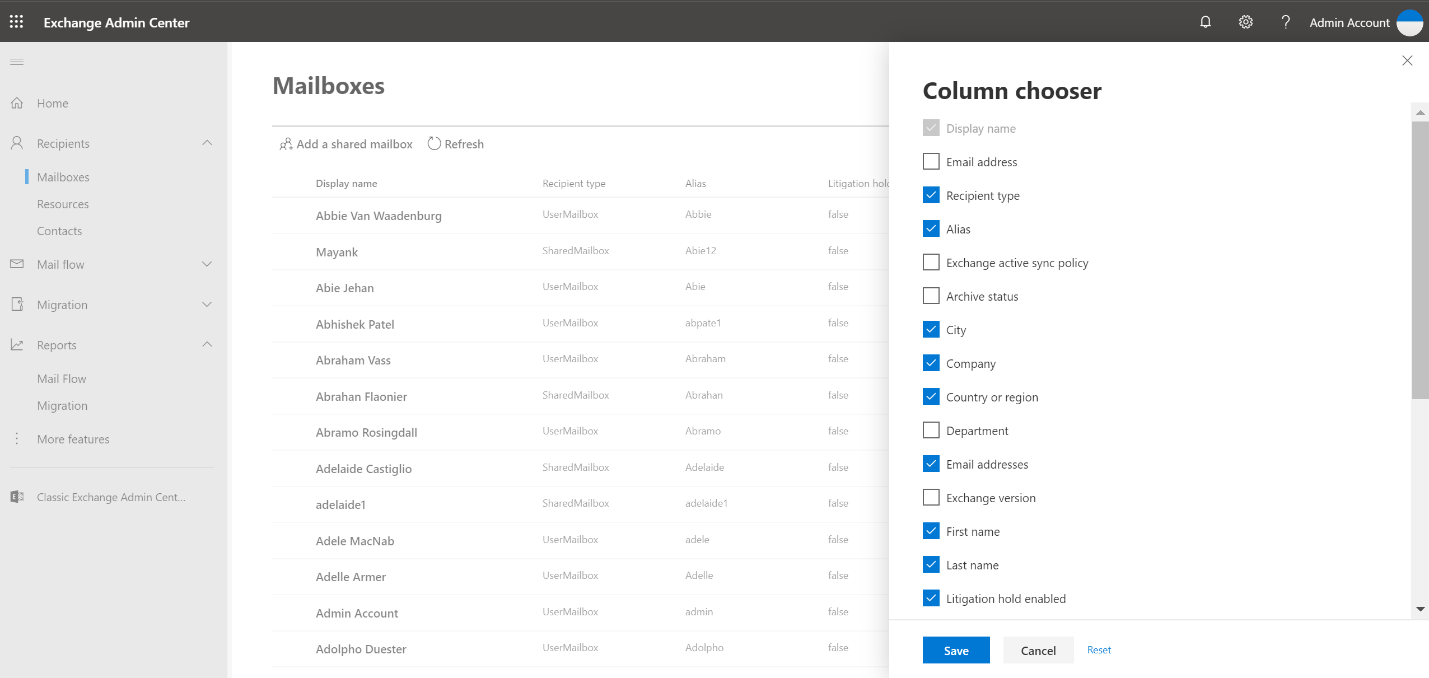Expand the Mail flow section chevron
1429x678 pixels.
(207, 264)
